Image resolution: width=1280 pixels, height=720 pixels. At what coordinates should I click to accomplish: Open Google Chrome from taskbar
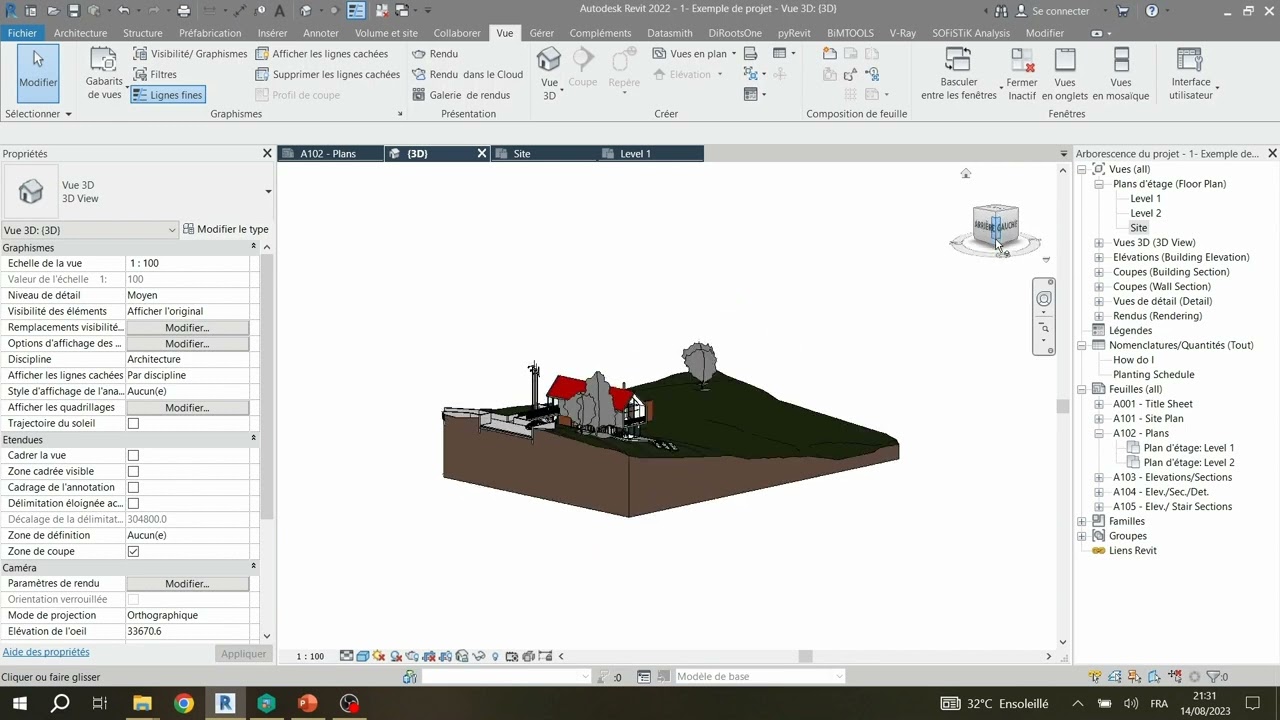184,703
